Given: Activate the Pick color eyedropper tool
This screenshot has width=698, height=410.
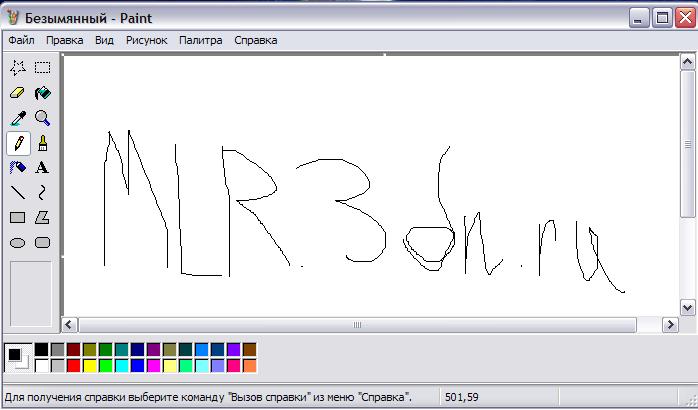Looking at the screenshot, I should [18, 118].
